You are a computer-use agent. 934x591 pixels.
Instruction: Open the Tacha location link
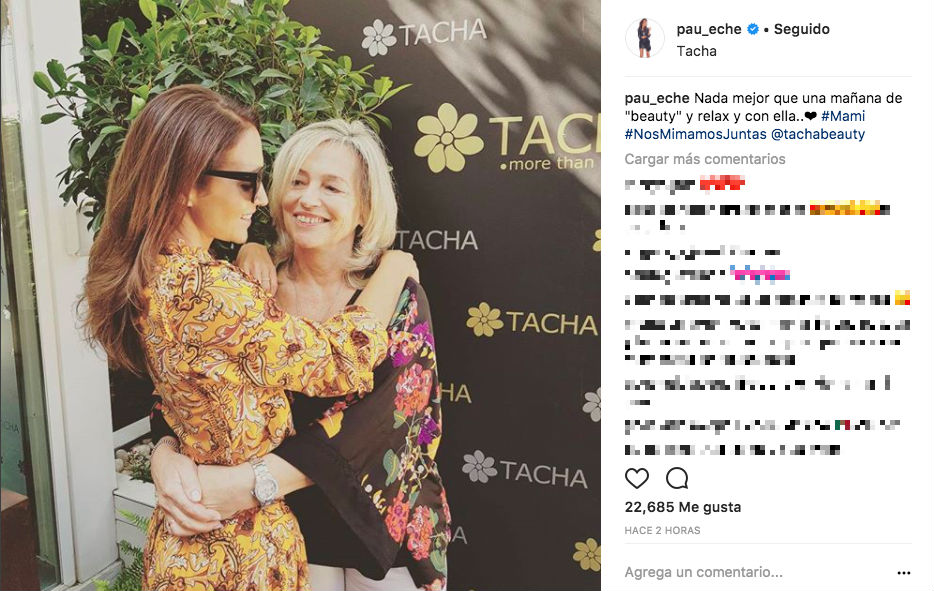[696, 51]
